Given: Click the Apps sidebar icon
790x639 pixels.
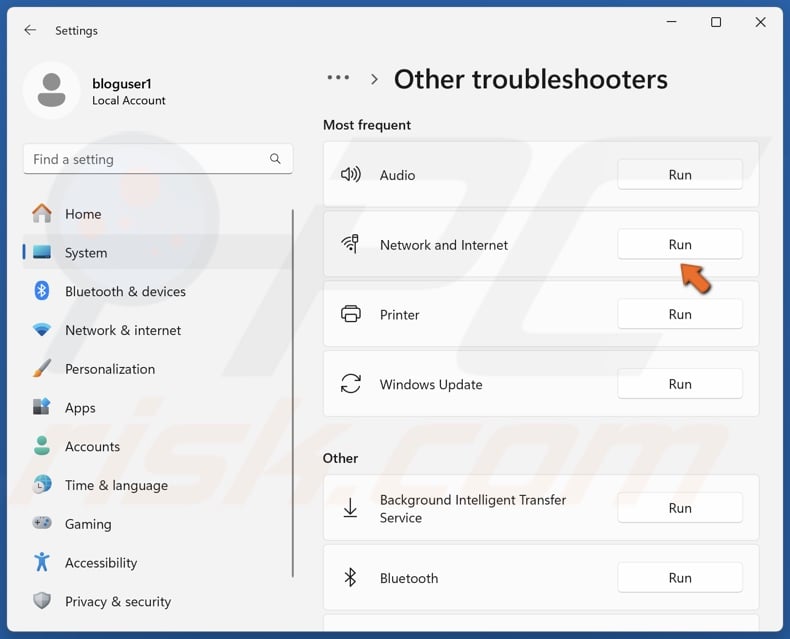Looking at the screenshot, I should pos(42,406).
